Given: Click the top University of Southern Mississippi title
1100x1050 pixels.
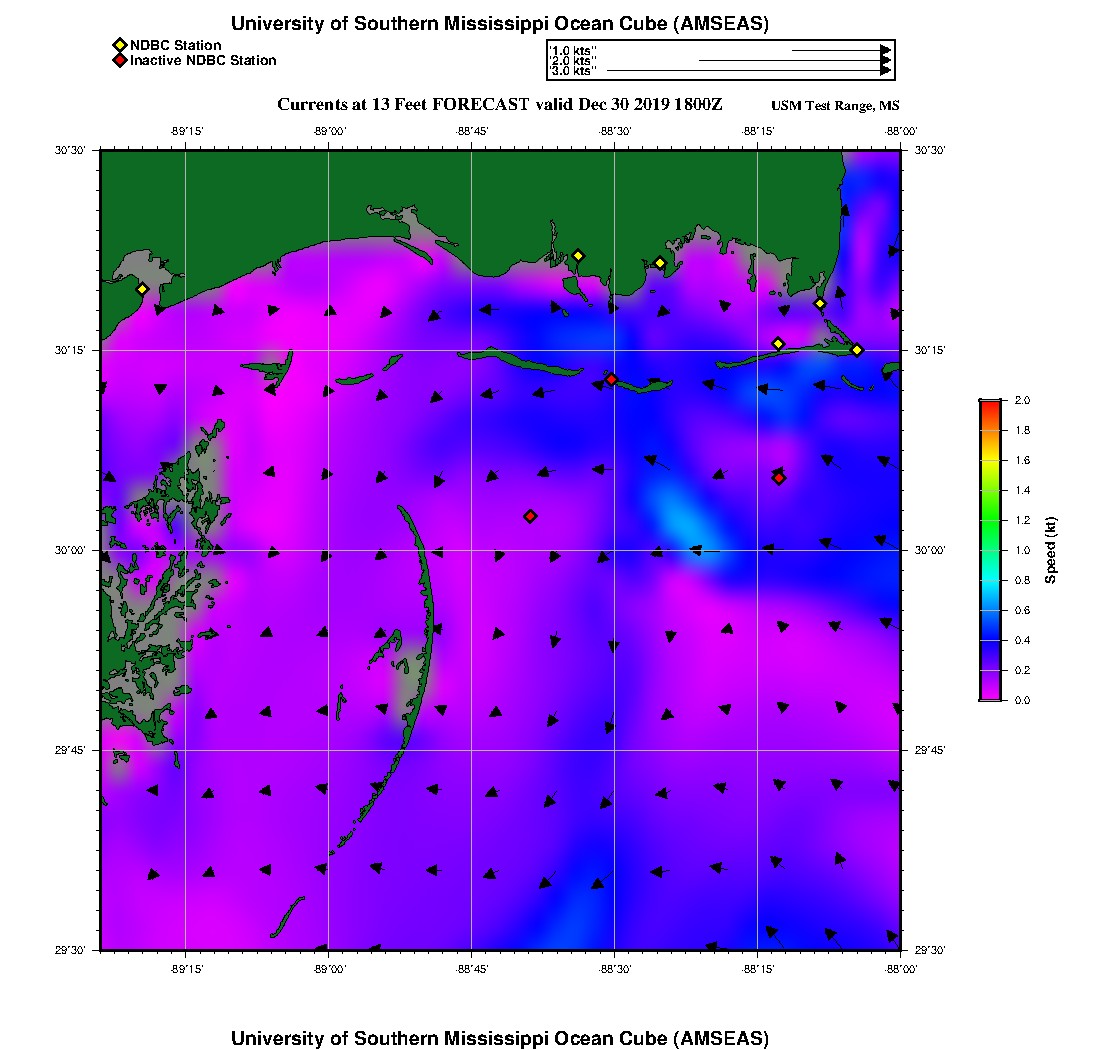Looking at the screenshot, I should click(500, 24).
